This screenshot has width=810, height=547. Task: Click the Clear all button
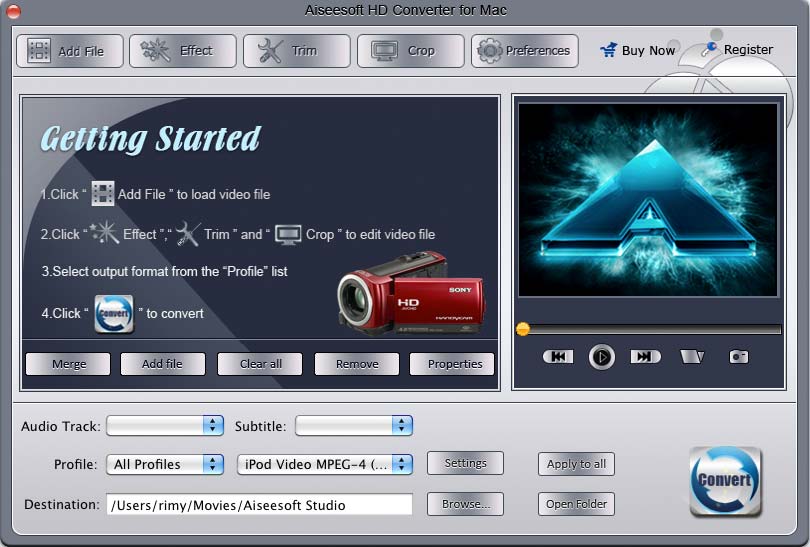coord(260,364)
